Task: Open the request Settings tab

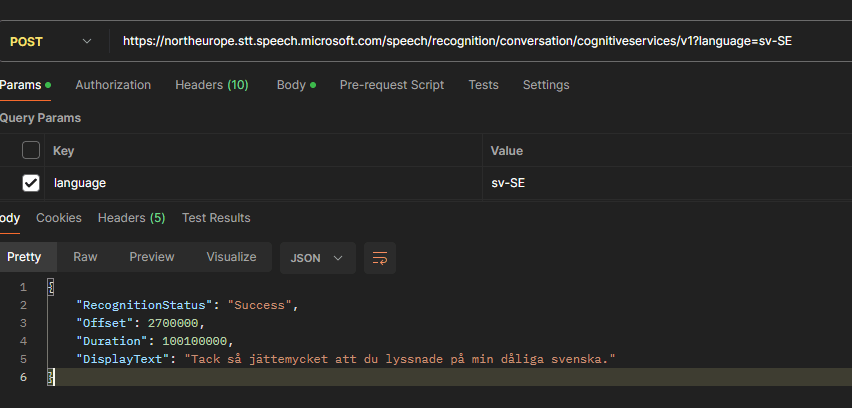Action: 546,85
